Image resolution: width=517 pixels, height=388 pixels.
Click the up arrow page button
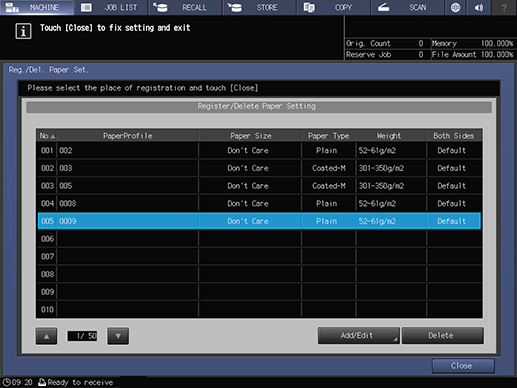click(46, 336)
